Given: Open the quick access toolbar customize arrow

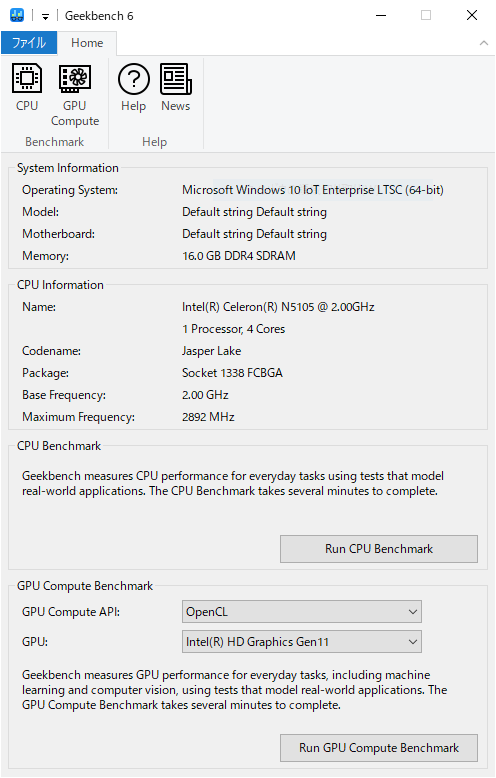Looking at the screenshot, I should pos(45,16).
